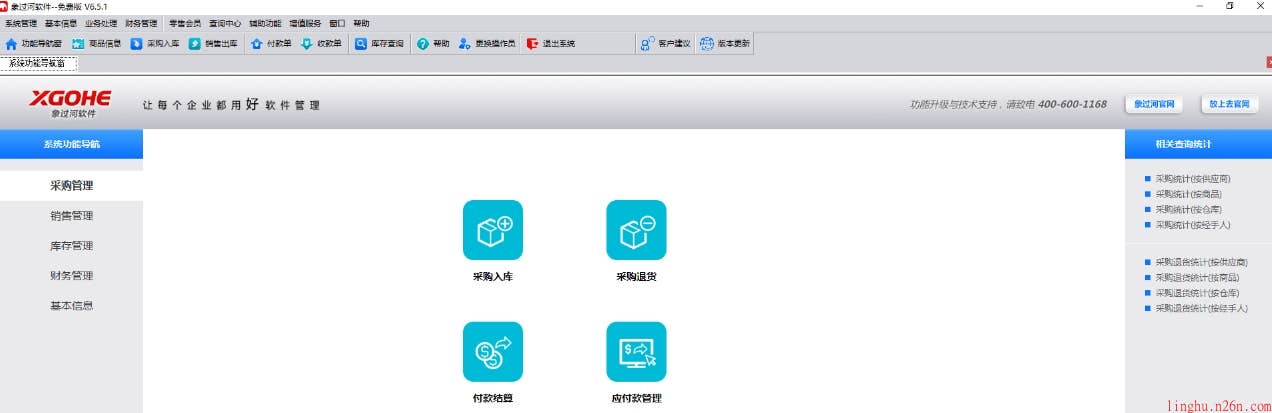This screenshot has height=413, width=1272.
Task: Click the 放上去官网 button
Action: pyautogui.click(x=1230, y=104)
